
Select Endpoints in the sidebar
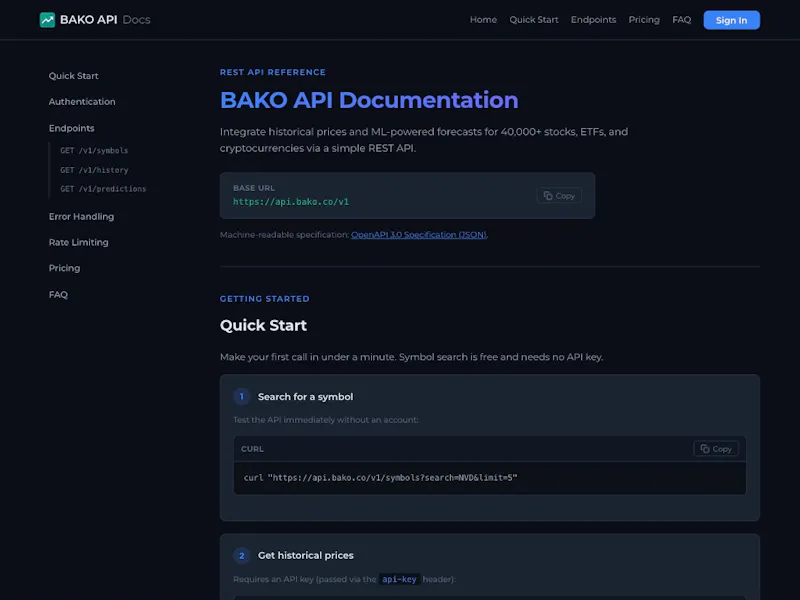pos(71,128)
